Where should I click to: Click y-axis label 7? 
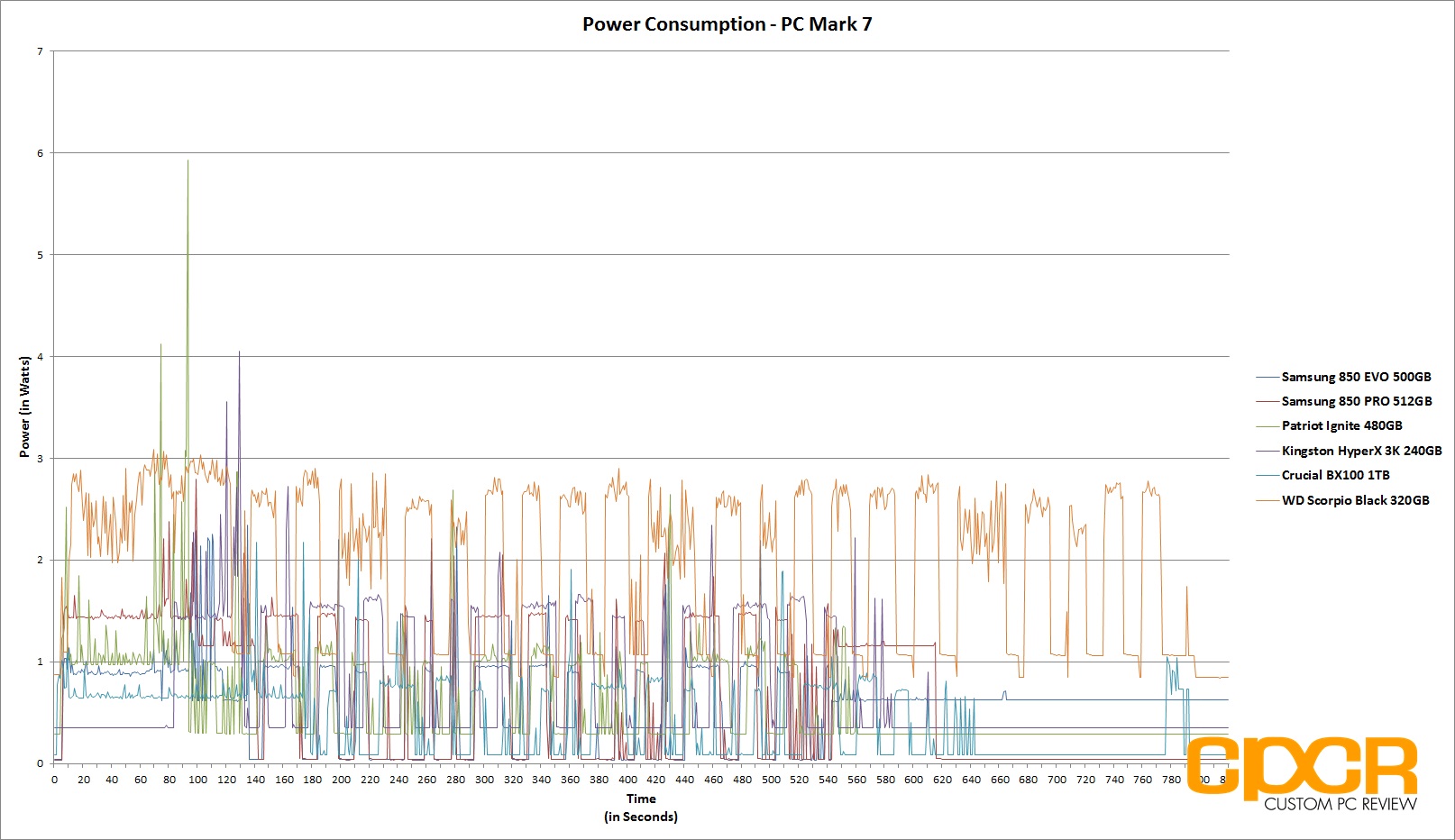[x=40, y=51]
